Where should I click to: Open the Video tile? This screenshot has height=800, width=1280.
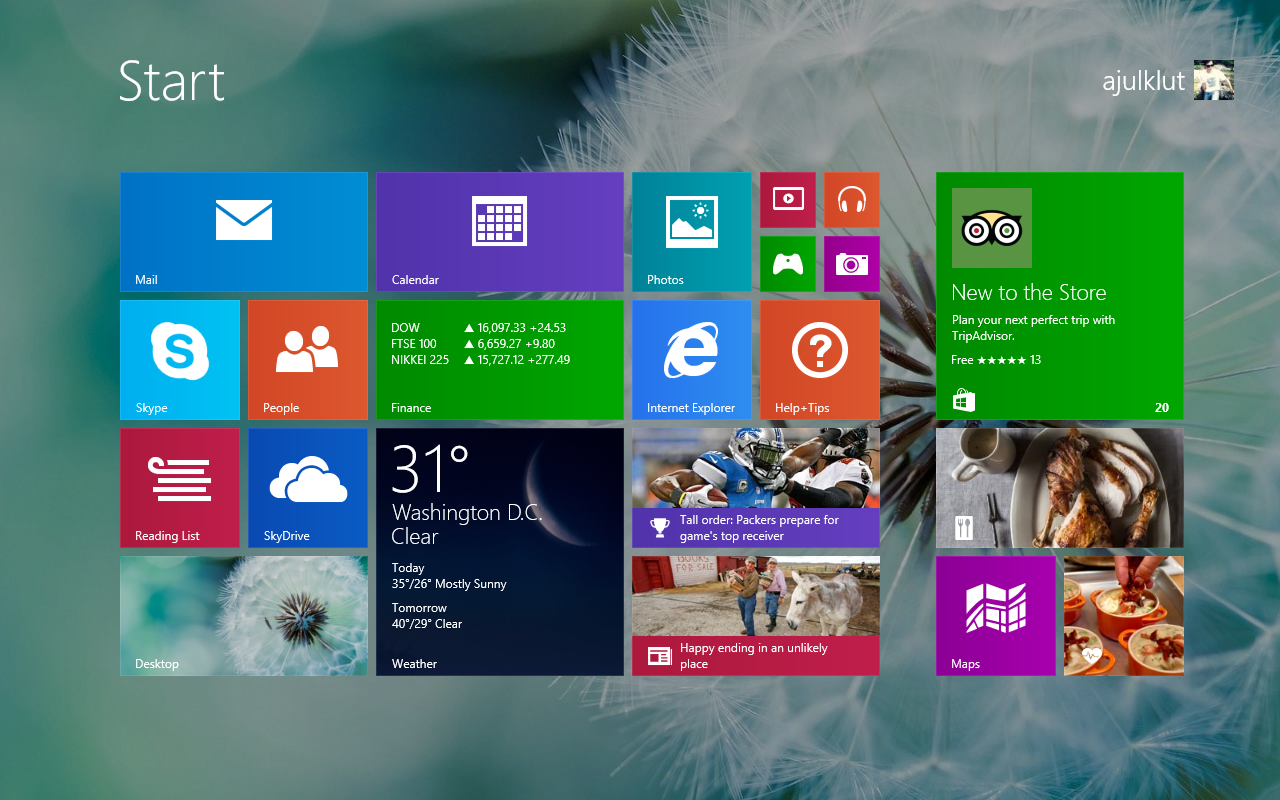click(788, 200)
